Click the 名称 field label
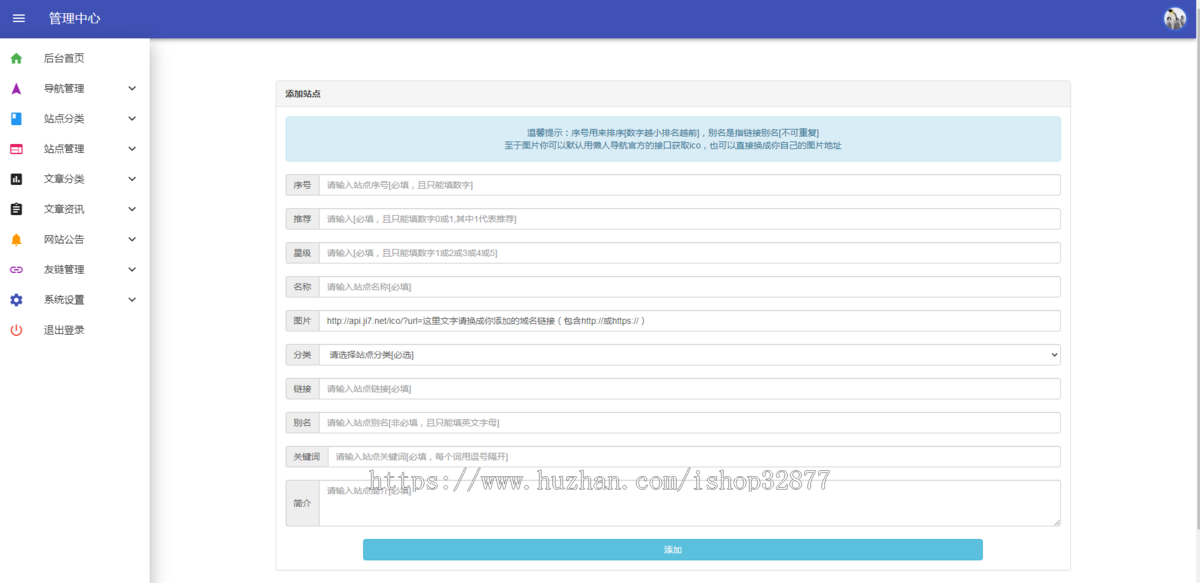 (x=302, y=287)
